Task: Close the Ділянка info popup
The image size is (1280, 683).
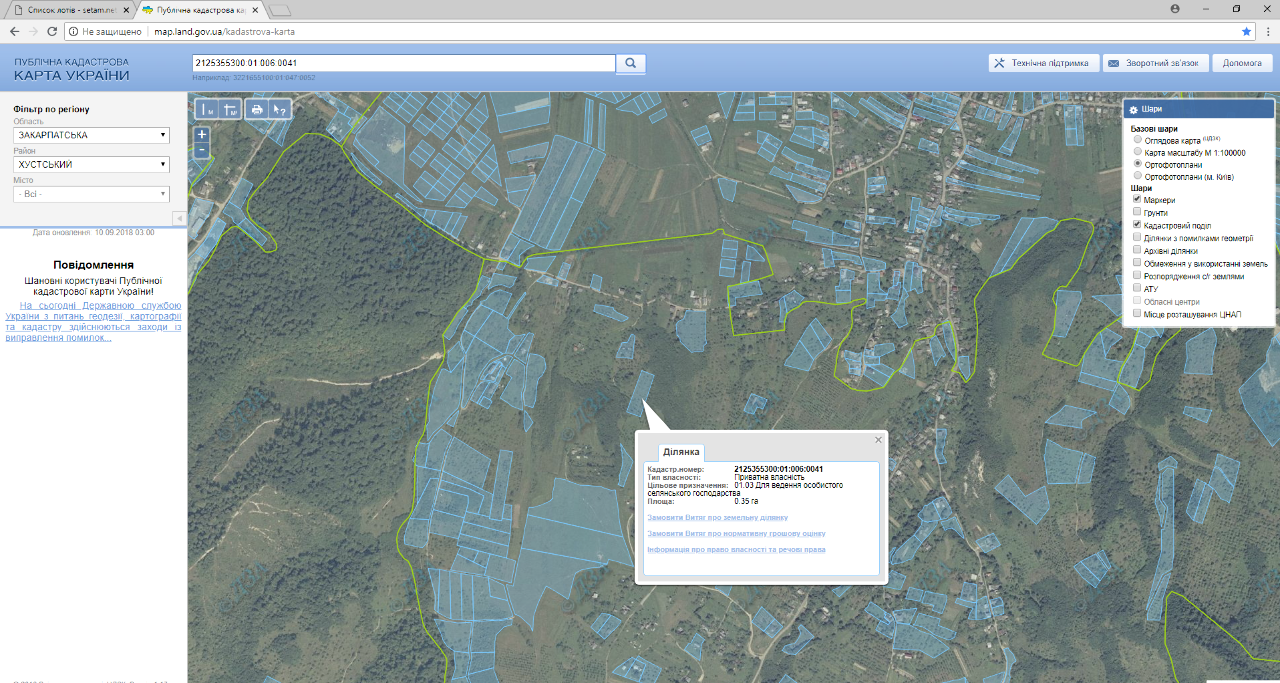Action: (878, 439)
